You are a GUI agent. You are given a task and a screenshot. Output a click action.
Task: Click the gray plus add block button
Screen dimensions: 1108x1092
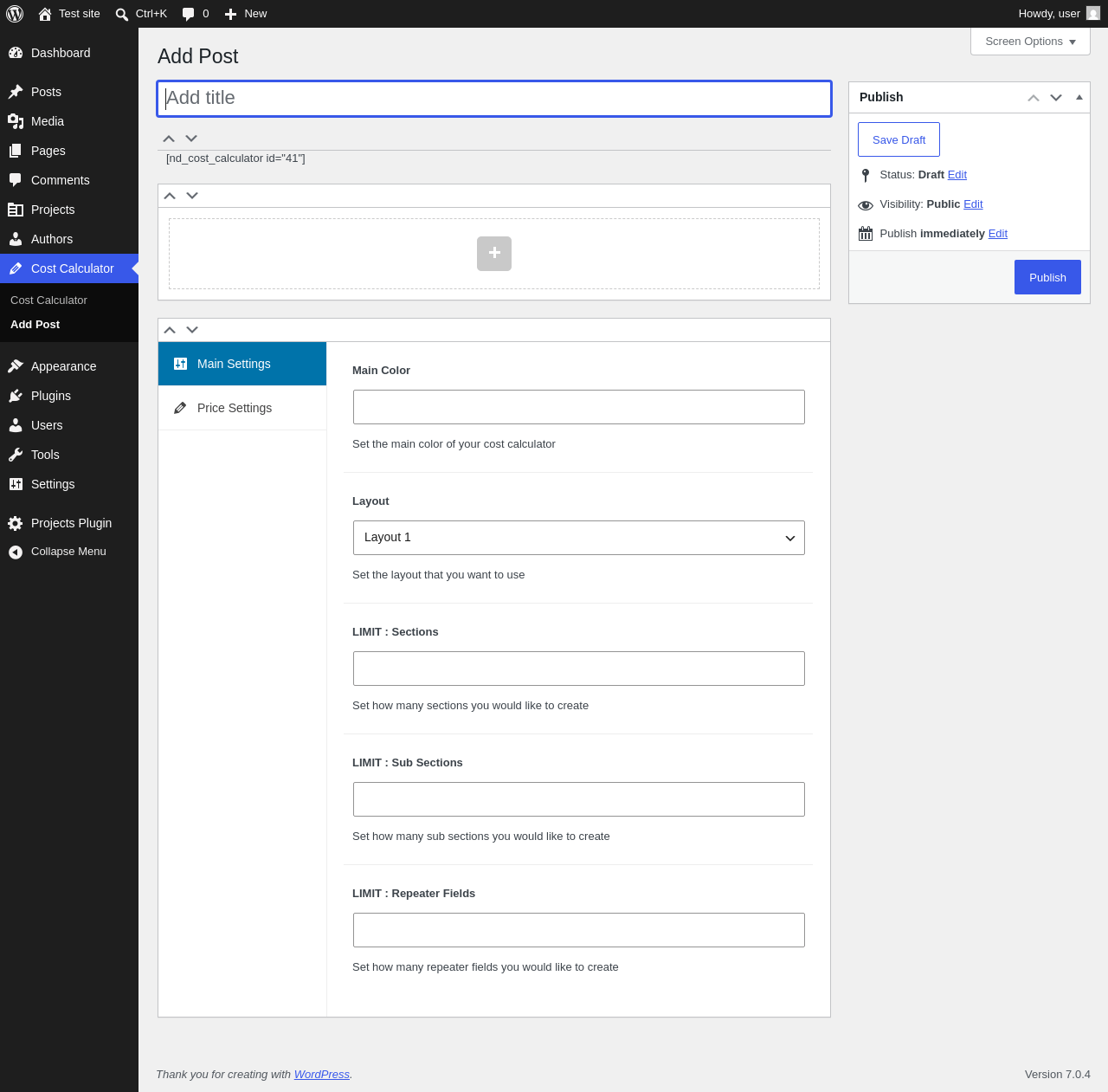tap(494, 254)
